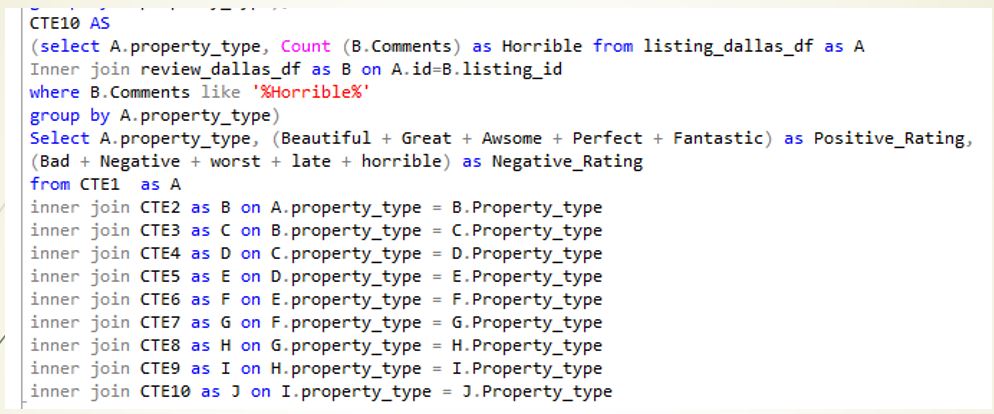Screen dimensions: 994x414
Task: Click the alias 'Positive_Rating'
Action: point(889,139)
